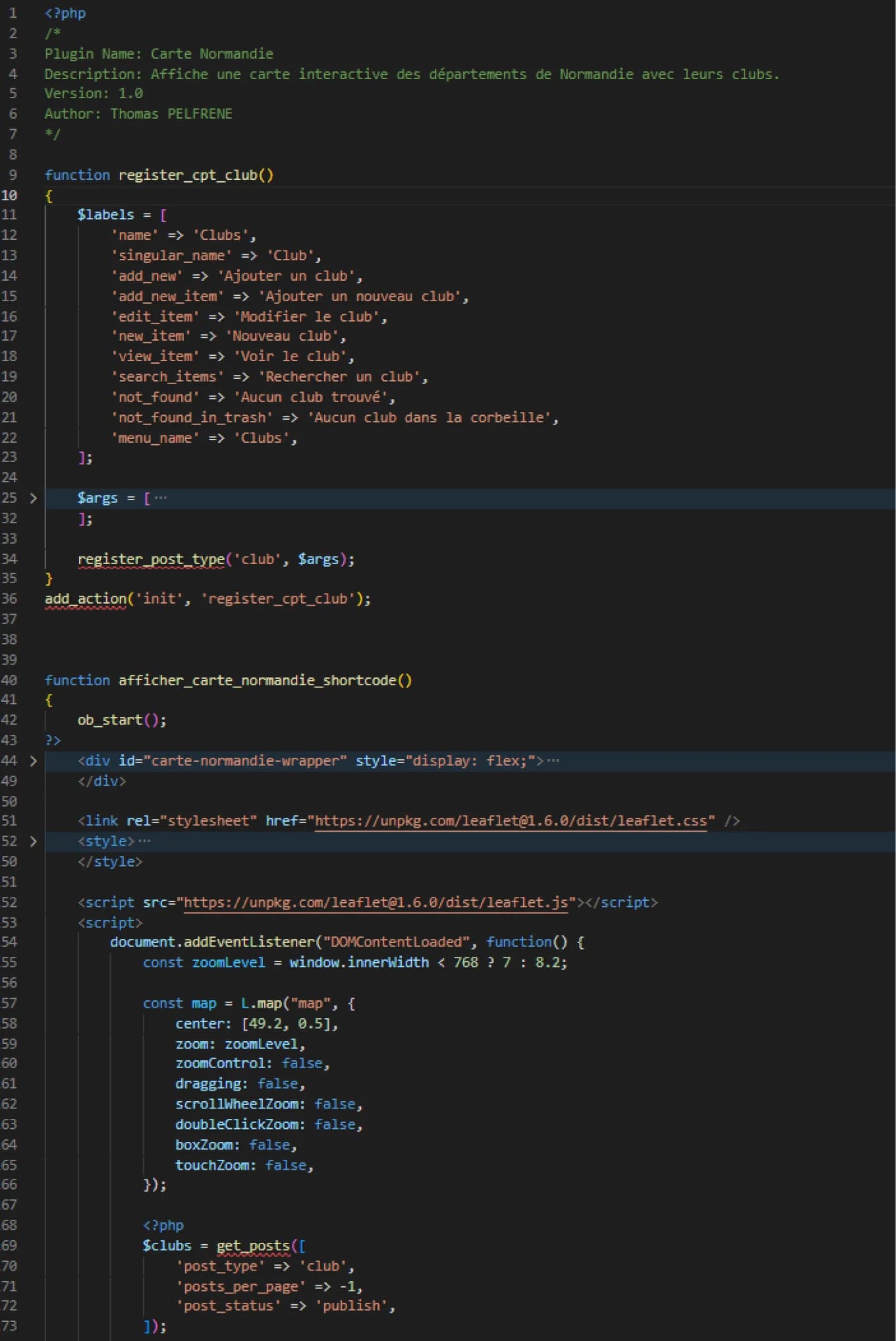This screenshot has width=896, height=1341.
Task: Click the 'Aucun club trouvé' string
Action: (310, 397)
